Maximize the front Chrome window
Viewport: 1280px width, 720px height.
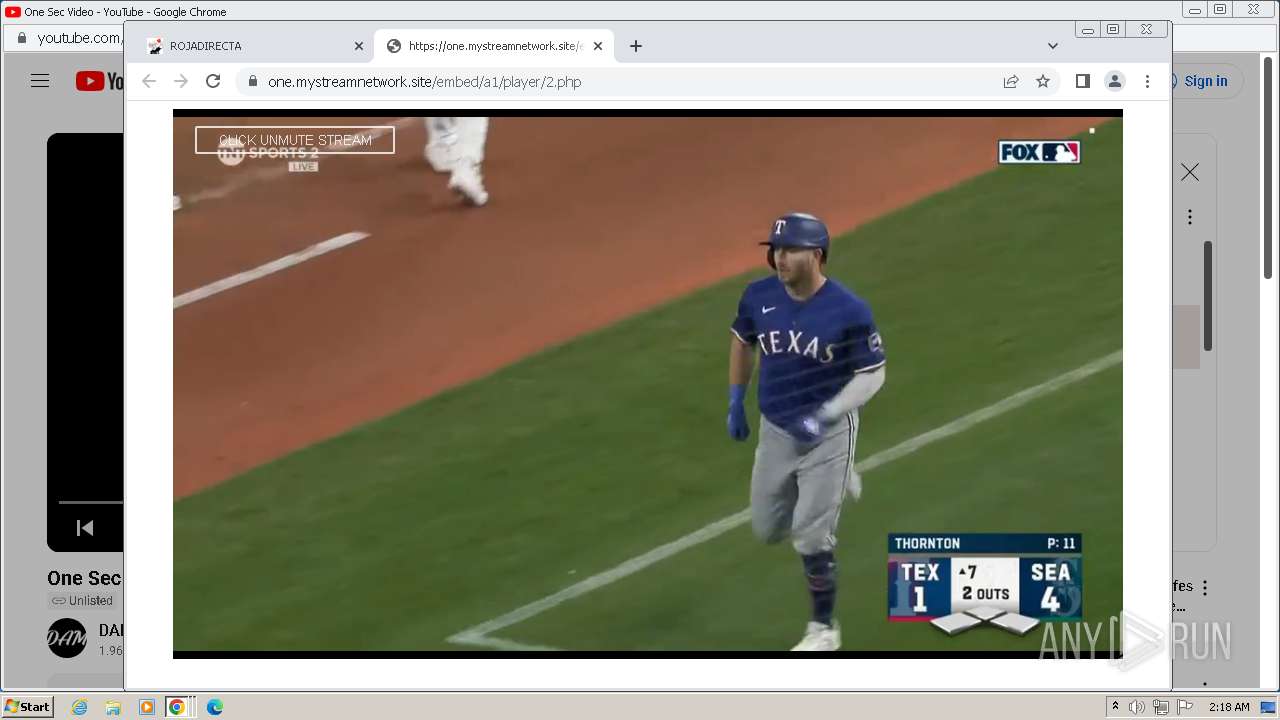(1113, 29)
